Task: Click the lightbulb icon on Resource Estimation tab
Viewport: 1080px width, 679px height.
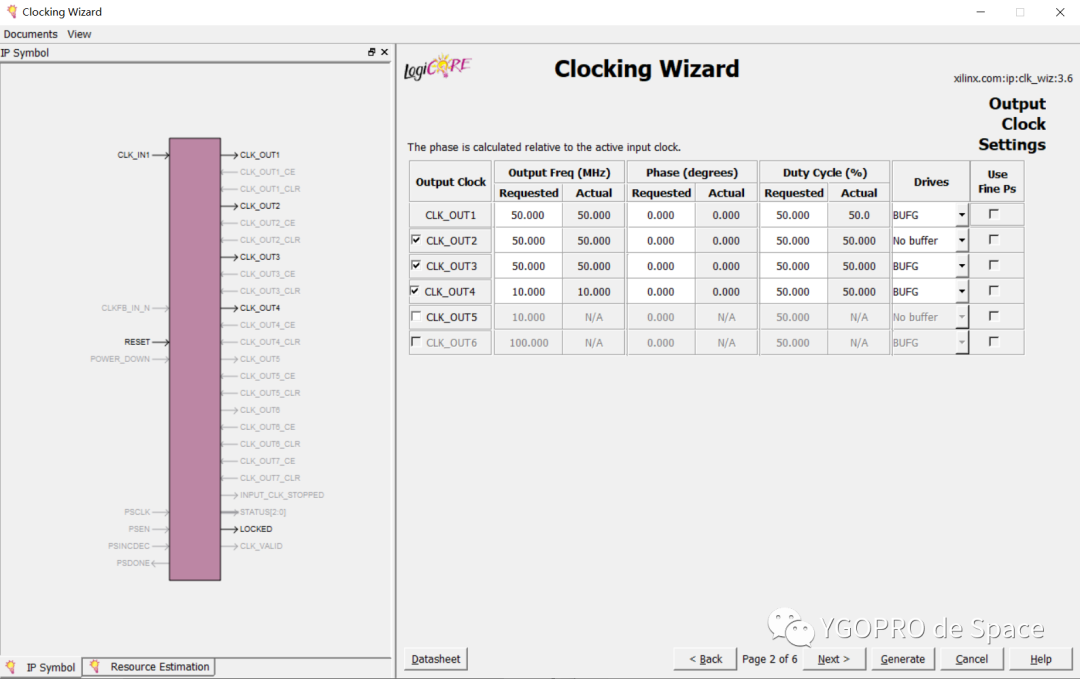Action: (95, 666)
